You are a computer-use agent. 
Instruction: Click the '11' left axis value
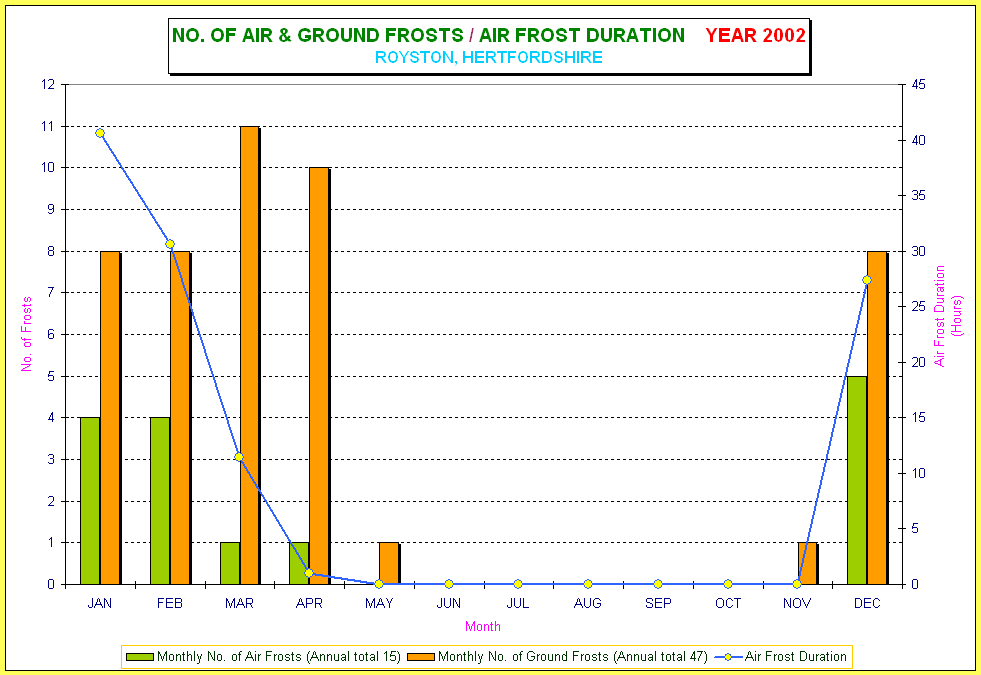[48, 126]
